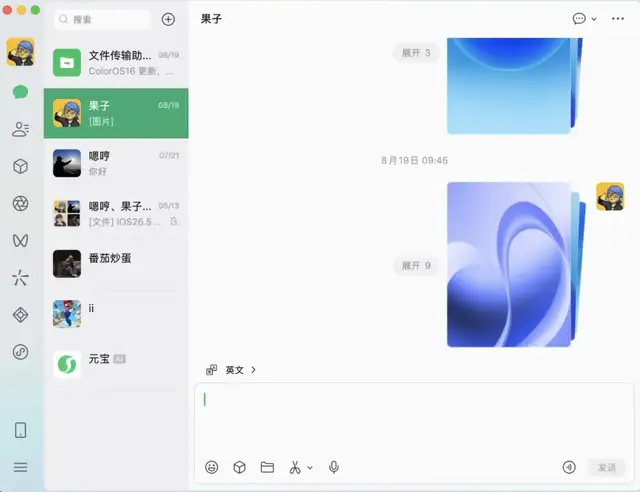This screenshot has height=492, width=640.
Task: Open the butterfly Channels icon in the sidebar
Action: point(20,240)
